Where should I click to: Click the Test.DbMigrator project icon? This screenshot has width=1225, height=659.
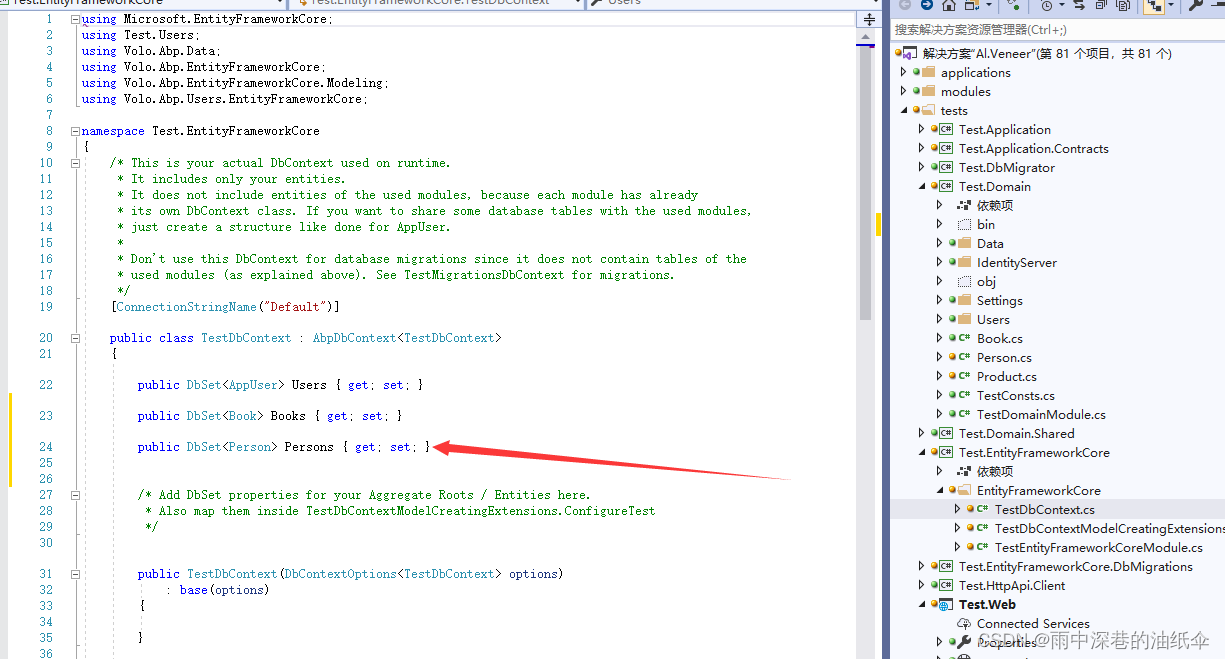pyautogui.click(x=946, y=167)
